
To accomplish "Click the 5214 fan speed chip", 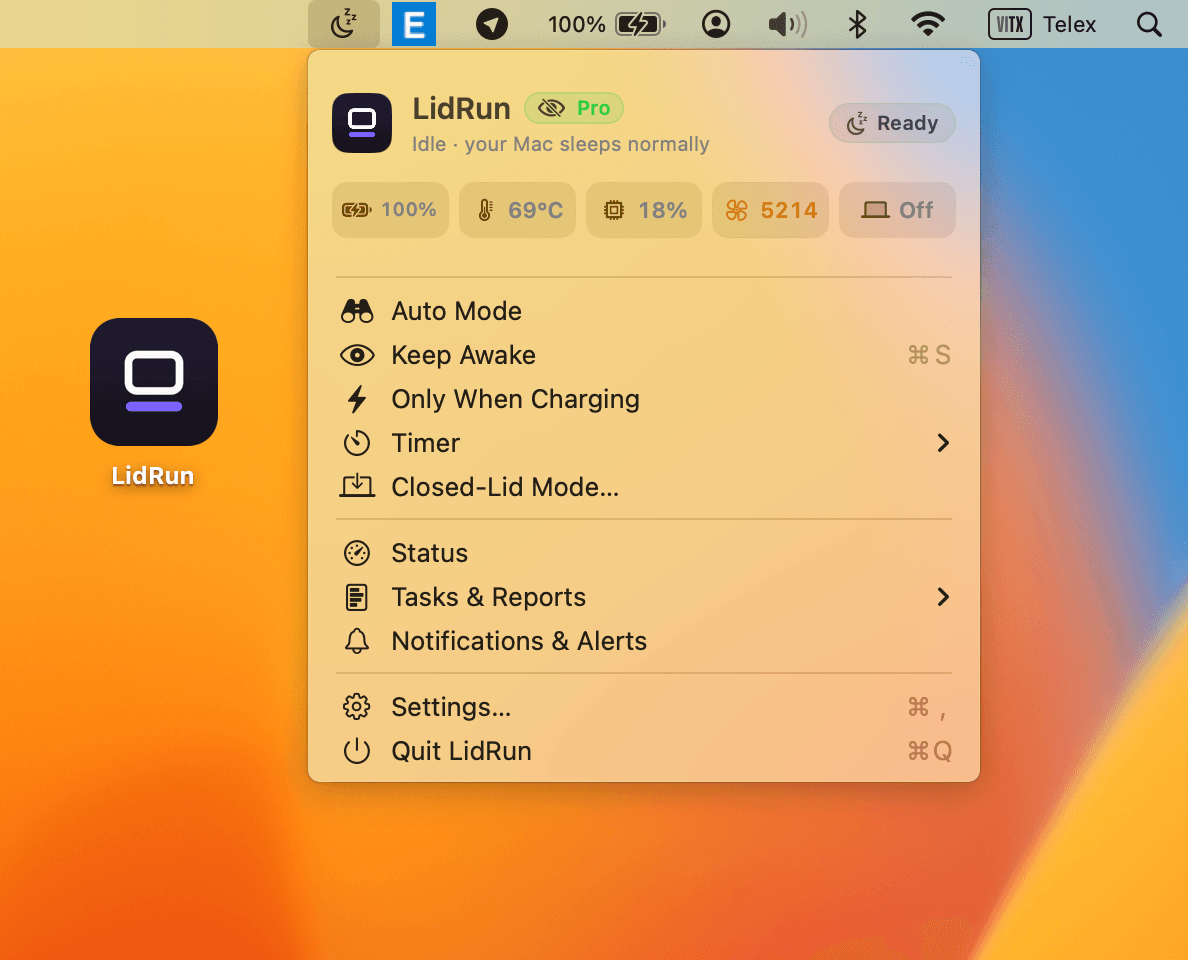I will tap(771, 210).
